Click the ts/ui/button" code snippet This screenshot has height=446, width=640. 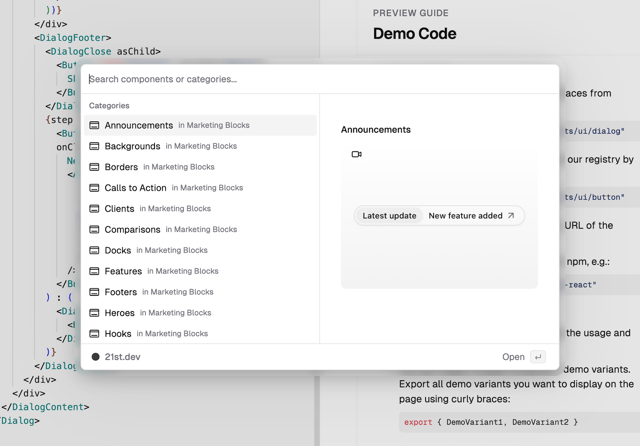(x=594, y=197)
